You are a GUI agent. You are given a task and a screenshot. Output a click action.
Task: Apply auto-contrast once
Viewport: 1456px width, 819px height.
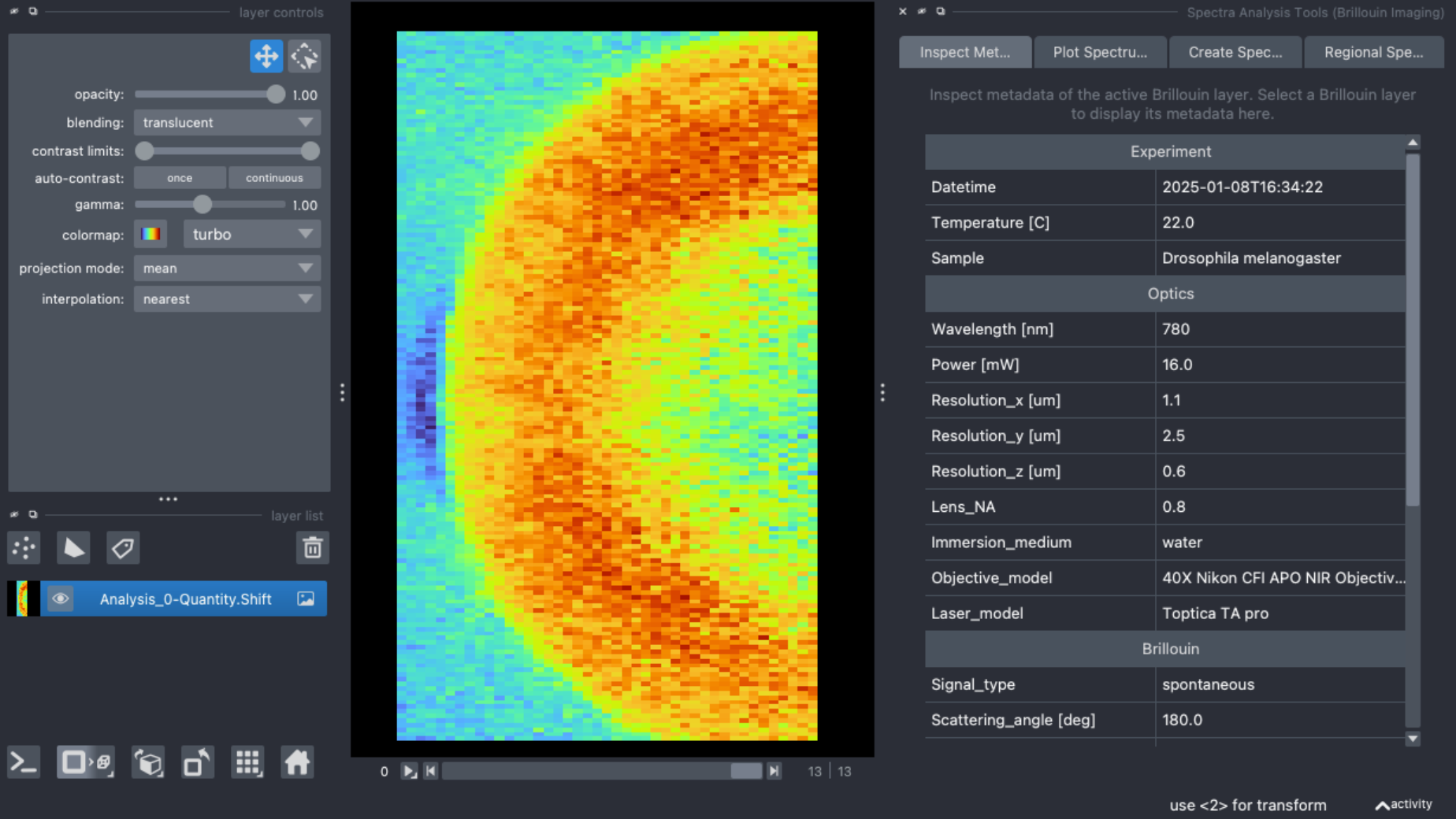[180, 178]
